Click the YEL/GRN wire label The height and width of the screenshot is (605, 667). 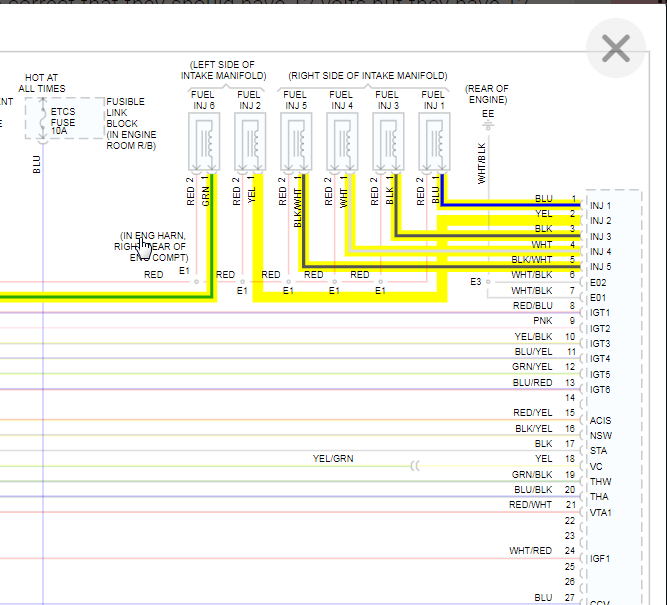tap(333, 459)
